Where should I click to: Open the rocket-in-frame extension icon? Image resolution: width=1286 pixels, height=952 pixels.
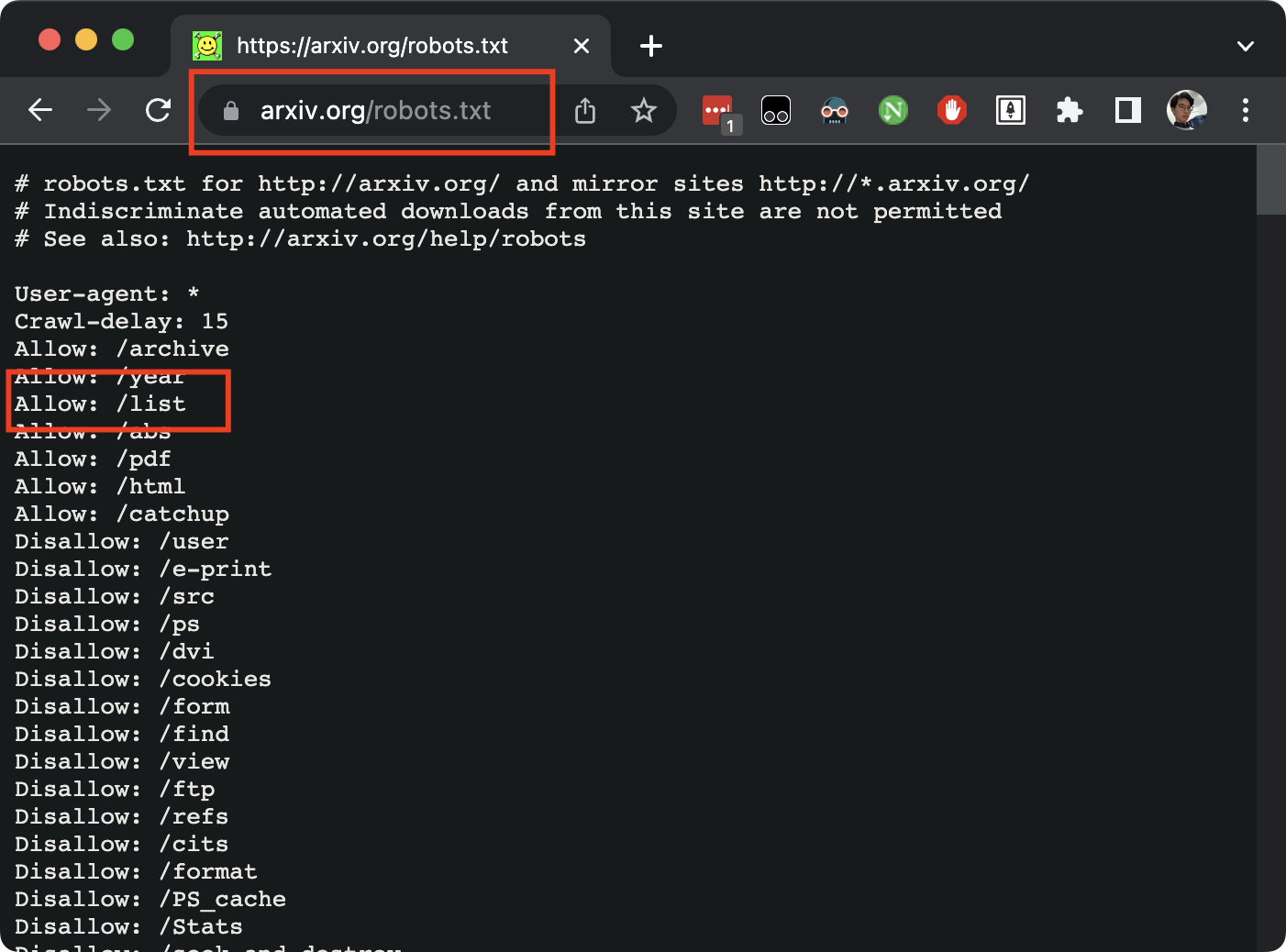click(1011, 111)
